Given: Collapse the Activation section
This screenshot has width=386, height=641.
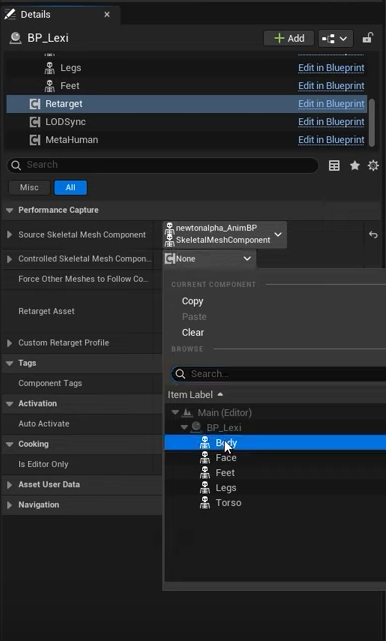Looking at the screenshot, I should [9, 403].
